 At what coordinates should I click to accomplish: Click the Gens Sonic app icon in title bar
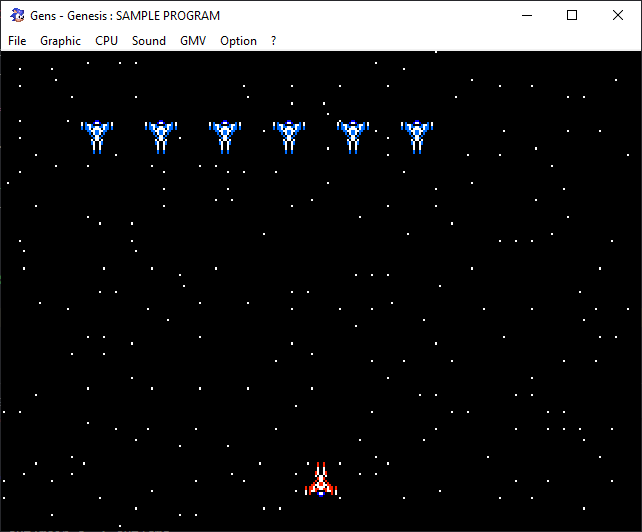(x=17, y=16)
